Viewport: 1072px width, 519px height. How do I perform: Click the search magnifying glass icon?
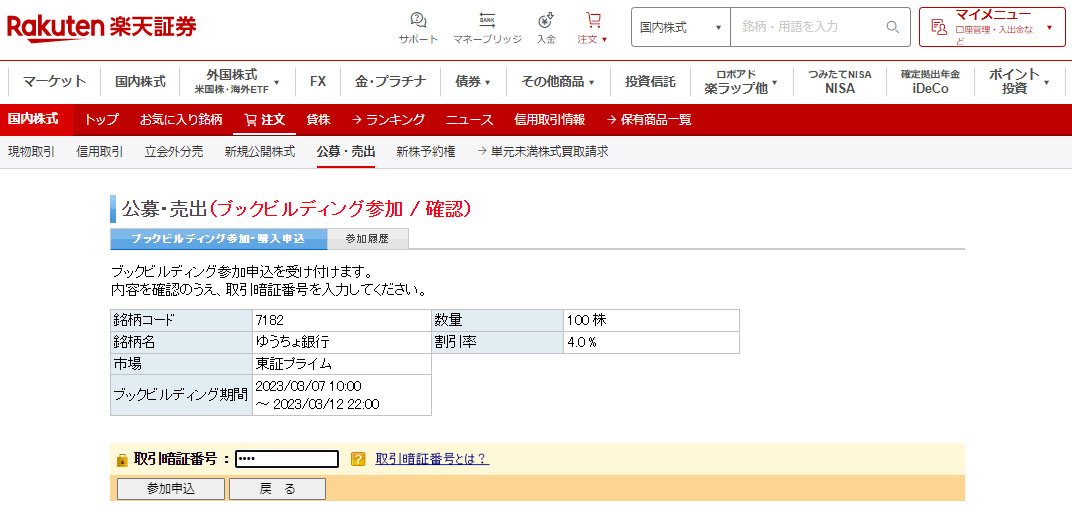tap(892, 27)
